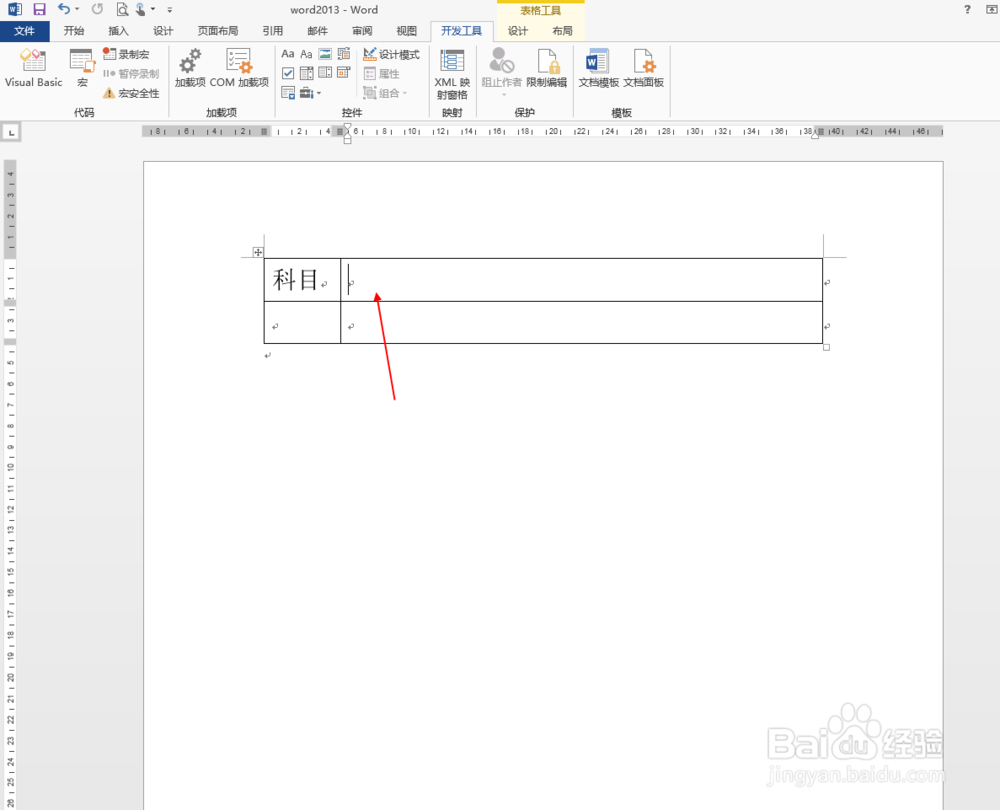1000x810 pixels.
Task: Insert a rich text content control (Aa)
Action: coord(288,53)
